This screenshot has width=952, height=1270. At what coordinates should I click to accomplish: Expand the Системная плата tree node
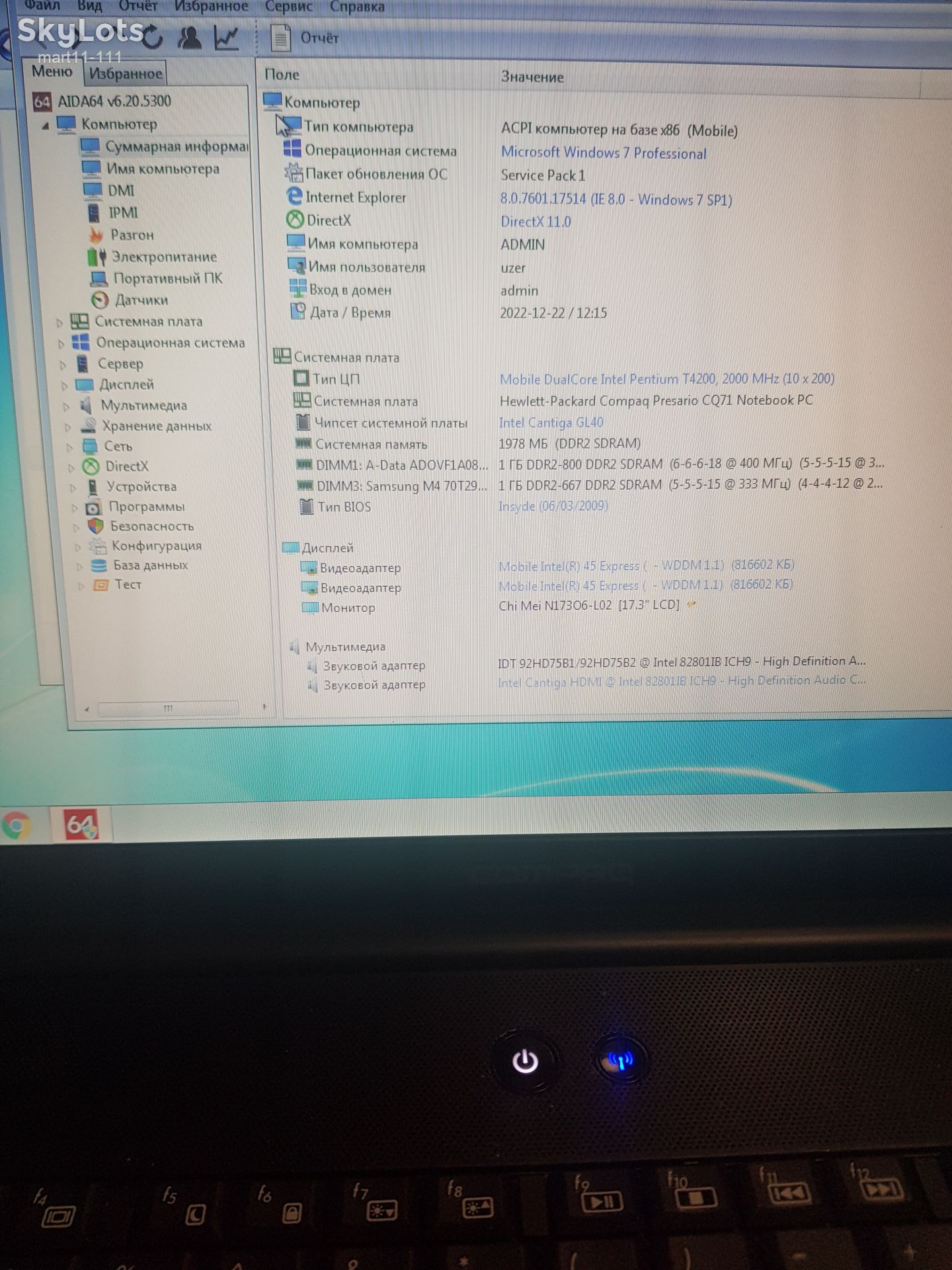pyautogui.click(x=59, y=323)
